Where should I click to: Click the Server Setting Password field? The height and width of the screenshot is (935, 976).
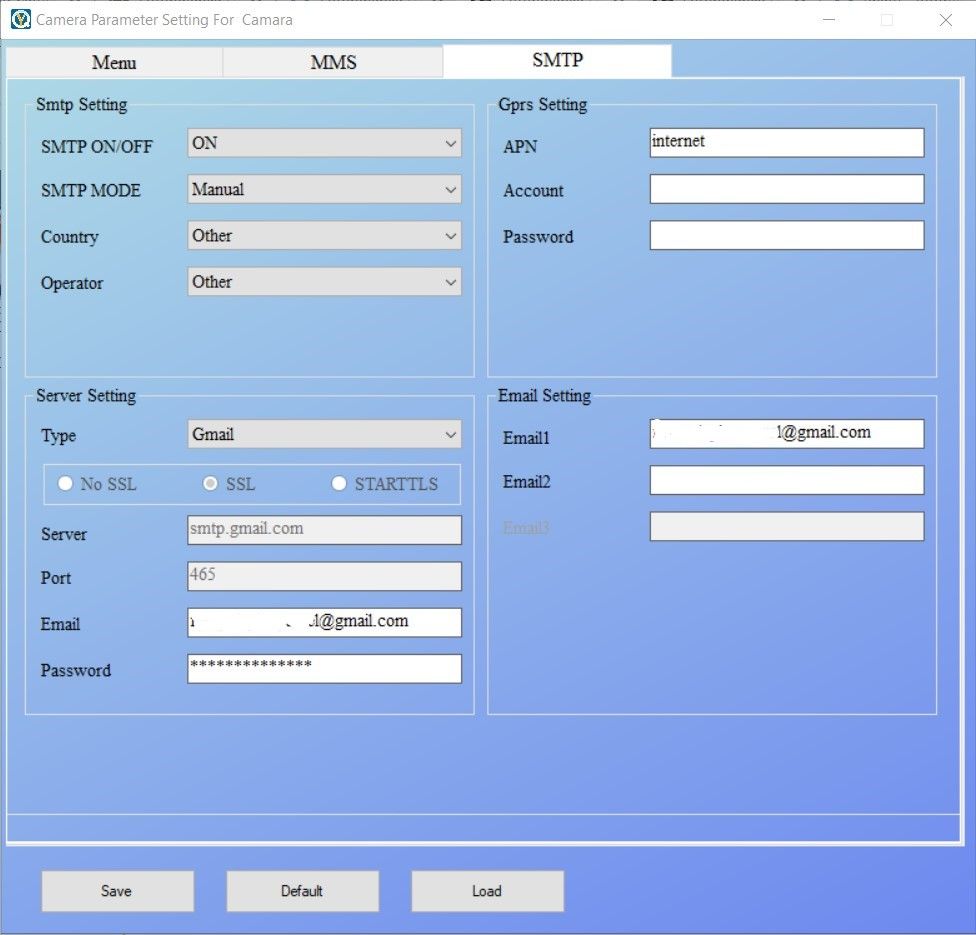(x=324, y=669)
